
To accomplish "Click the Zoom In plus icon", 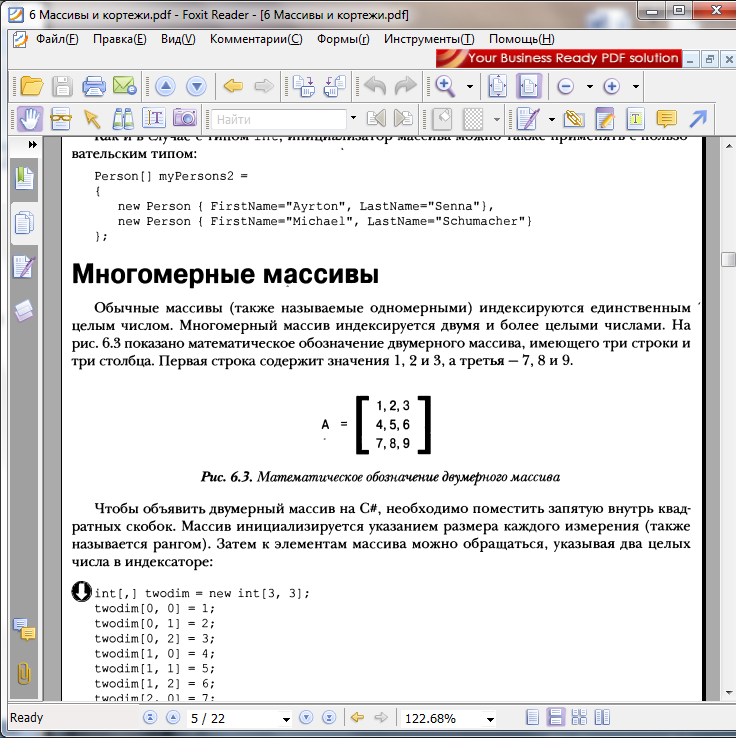I will pyautogui.click(x=611, y=87).
